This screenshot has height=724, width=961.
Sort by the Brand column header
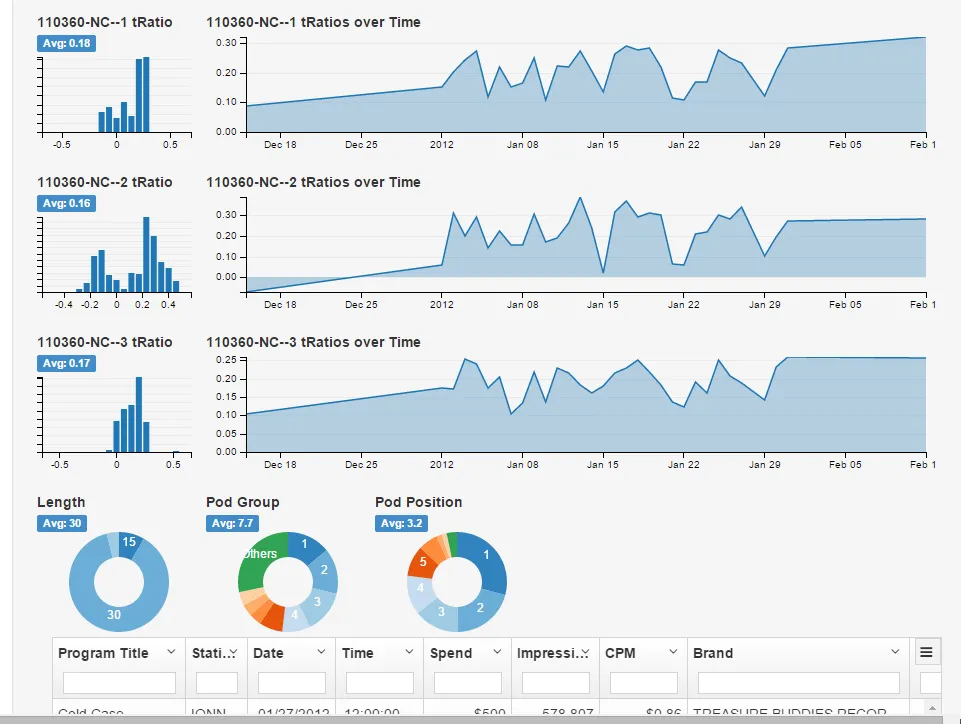[x=713, y=654]
